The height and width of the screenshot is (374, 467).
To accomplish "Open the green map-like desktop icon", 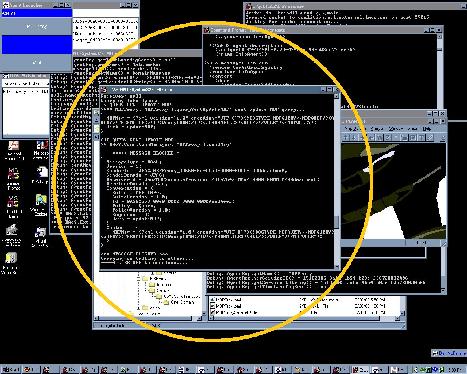I will click(x=41, y=200).
